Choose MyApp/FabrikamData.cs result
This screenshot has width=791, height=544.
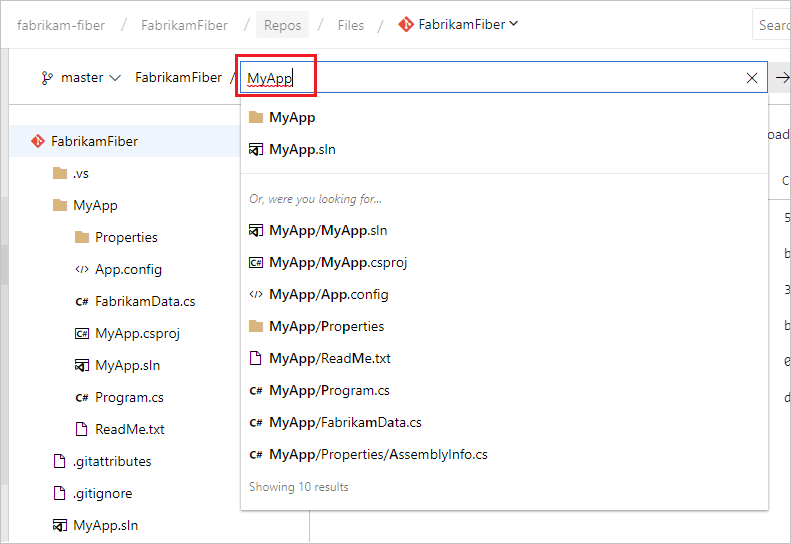coord(504,422)
